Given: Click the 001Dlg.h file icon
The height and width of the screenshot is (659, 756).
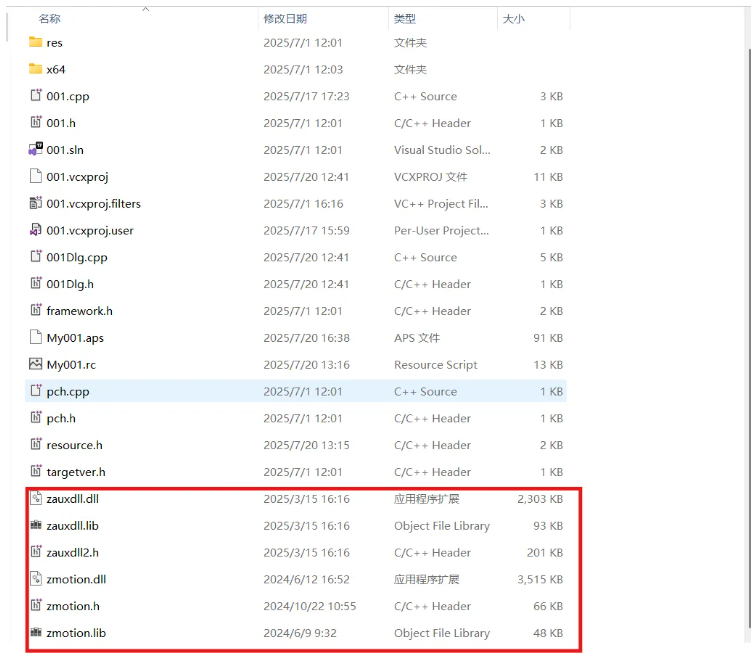Looking at the screenshot, I should (x=36, y=283).
